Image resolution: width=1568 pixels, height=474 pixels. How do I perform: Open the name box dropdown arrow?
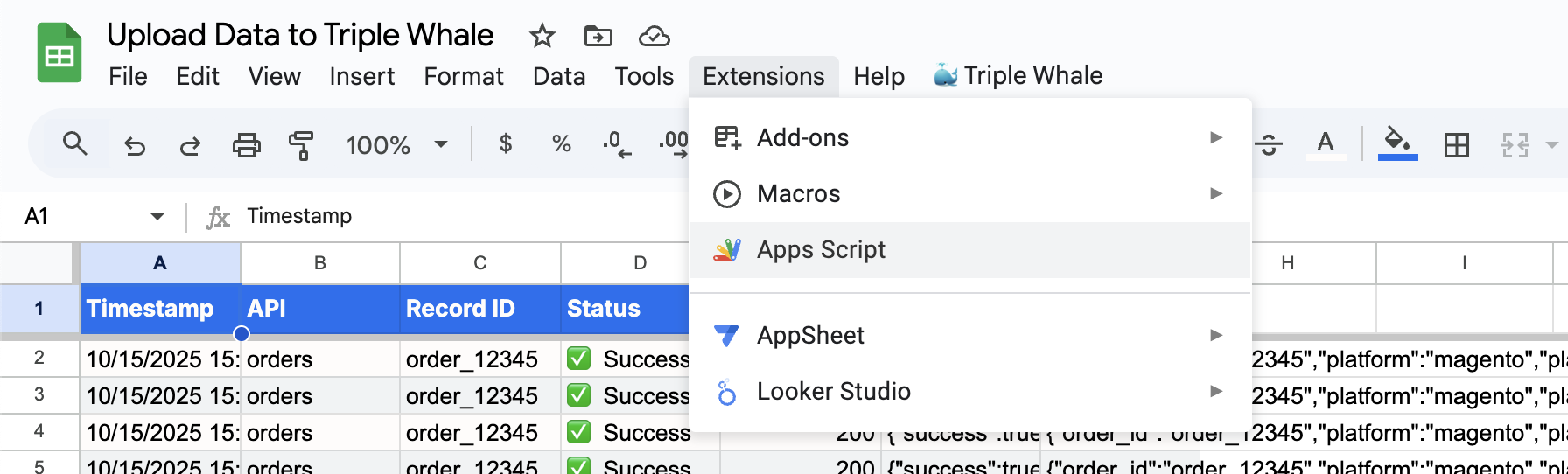(x=157, y=216)
